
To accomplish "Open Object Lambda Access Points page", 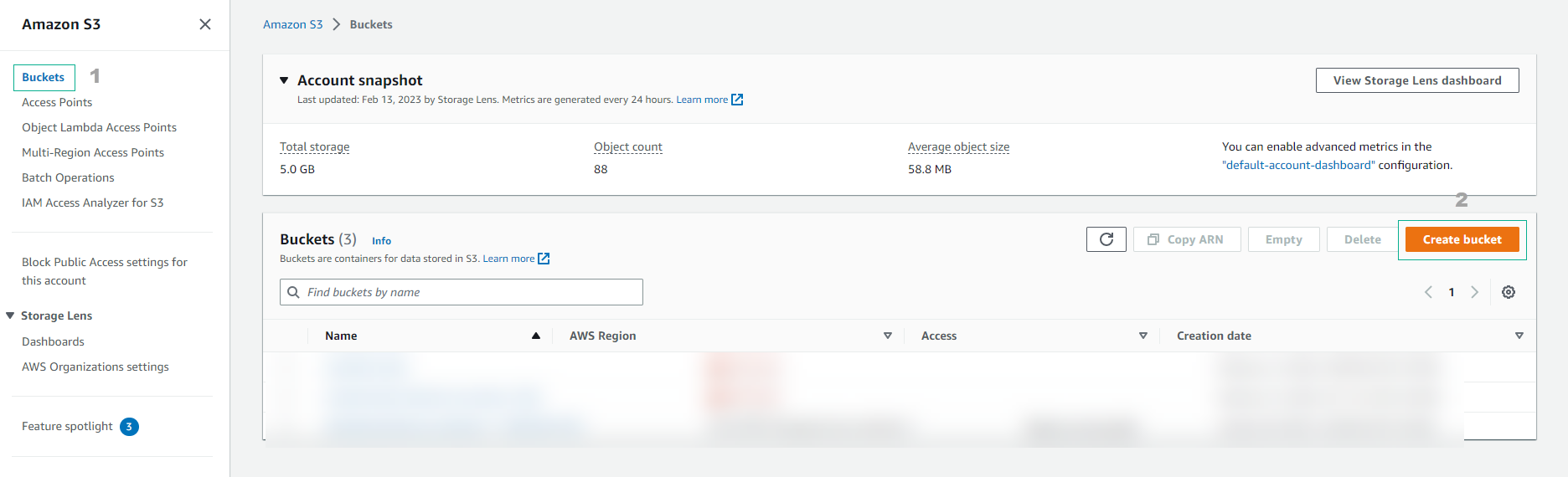I will pyautogui.click(x=99, y=127).
